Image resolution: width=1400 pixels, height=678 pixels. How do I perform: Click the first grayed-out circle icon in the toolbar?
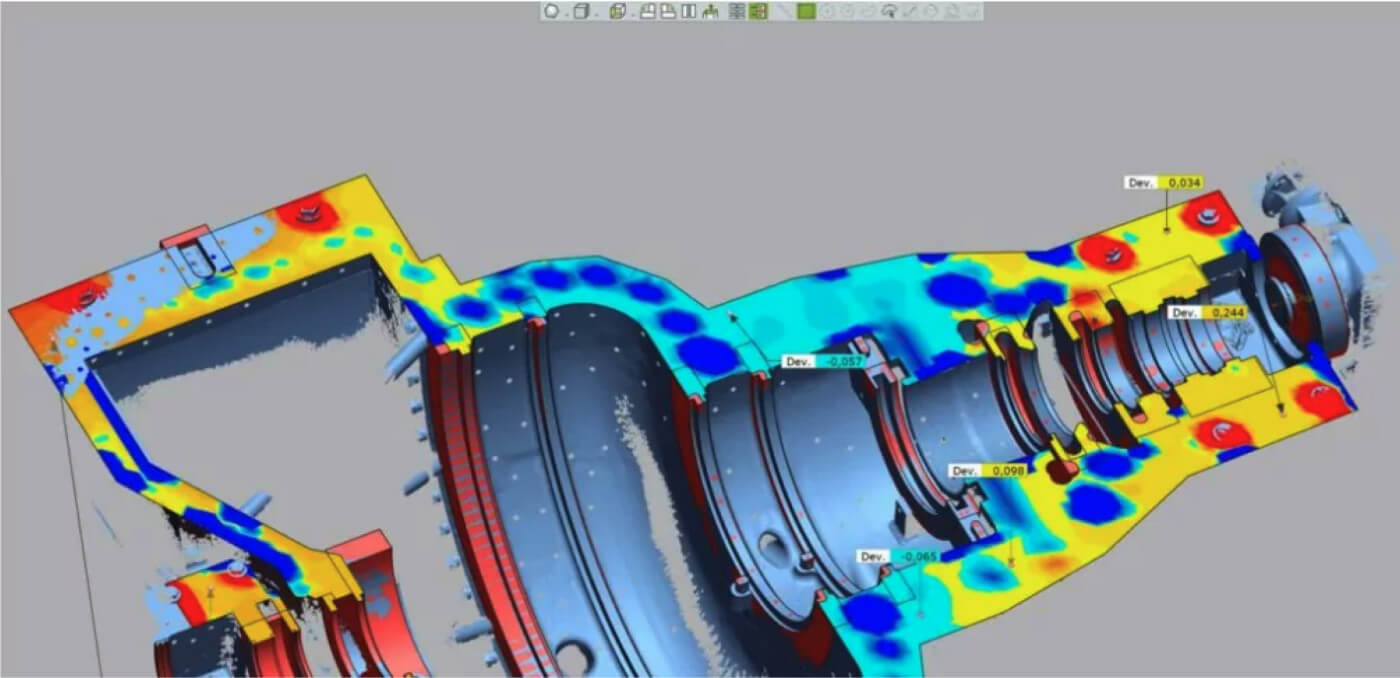pyautogui.click(x=828, y=12)
